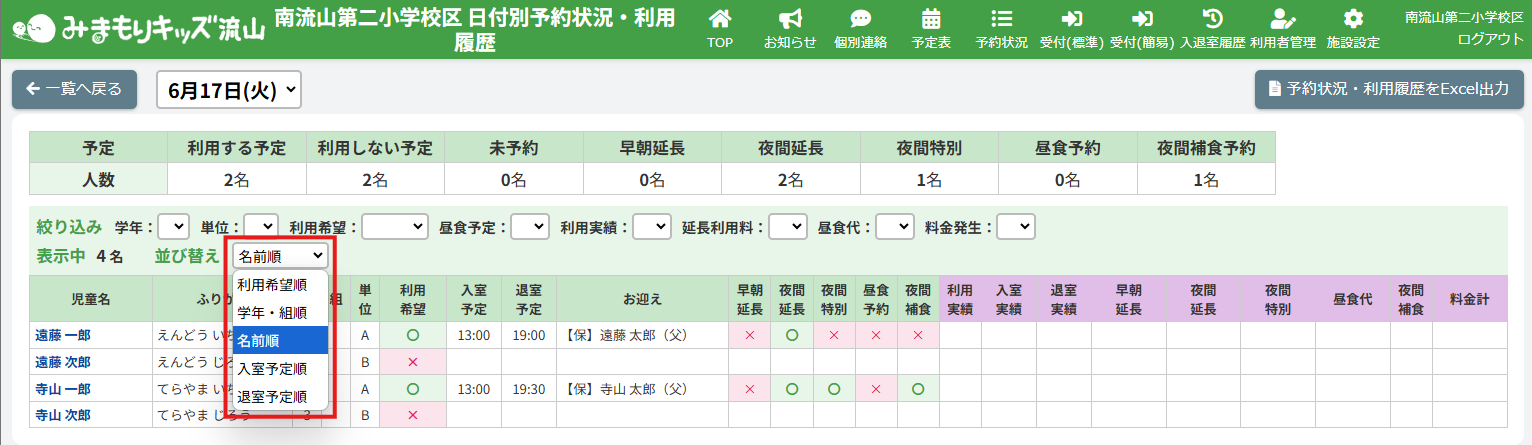The height and width of the screenshot is (445, 1532).
Task: Click 一覧へ戻る back button
Action: pyautogui.click(x=74, y=89)
